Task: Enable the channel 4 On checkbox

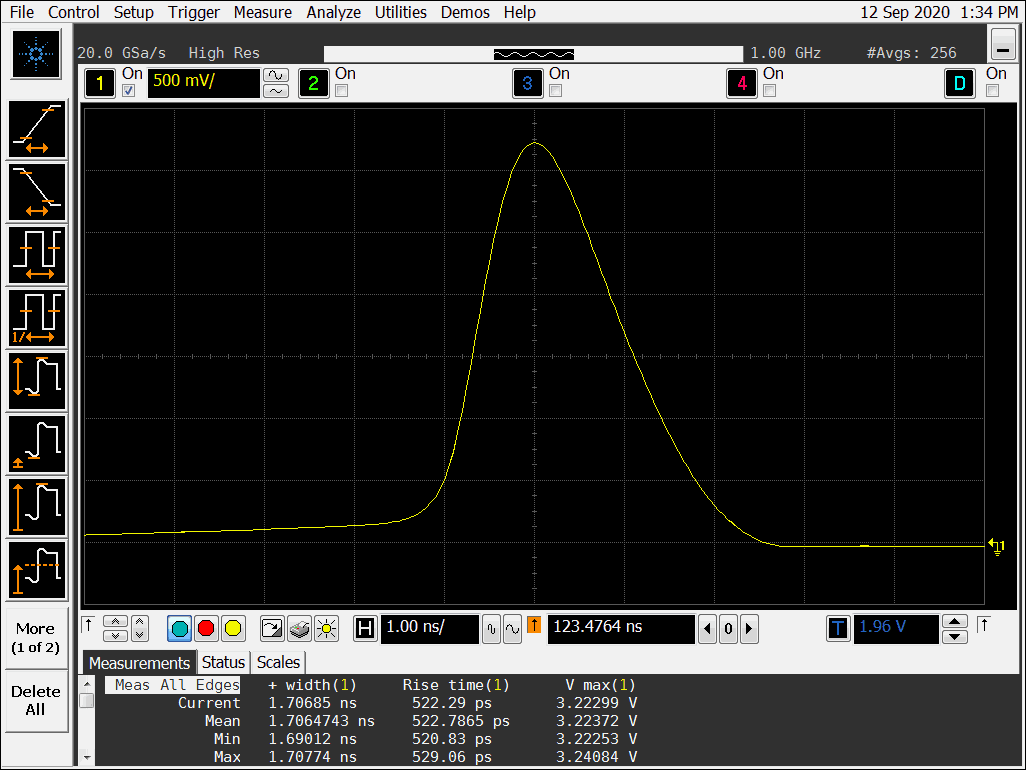Action: click(x=770, y=91)
